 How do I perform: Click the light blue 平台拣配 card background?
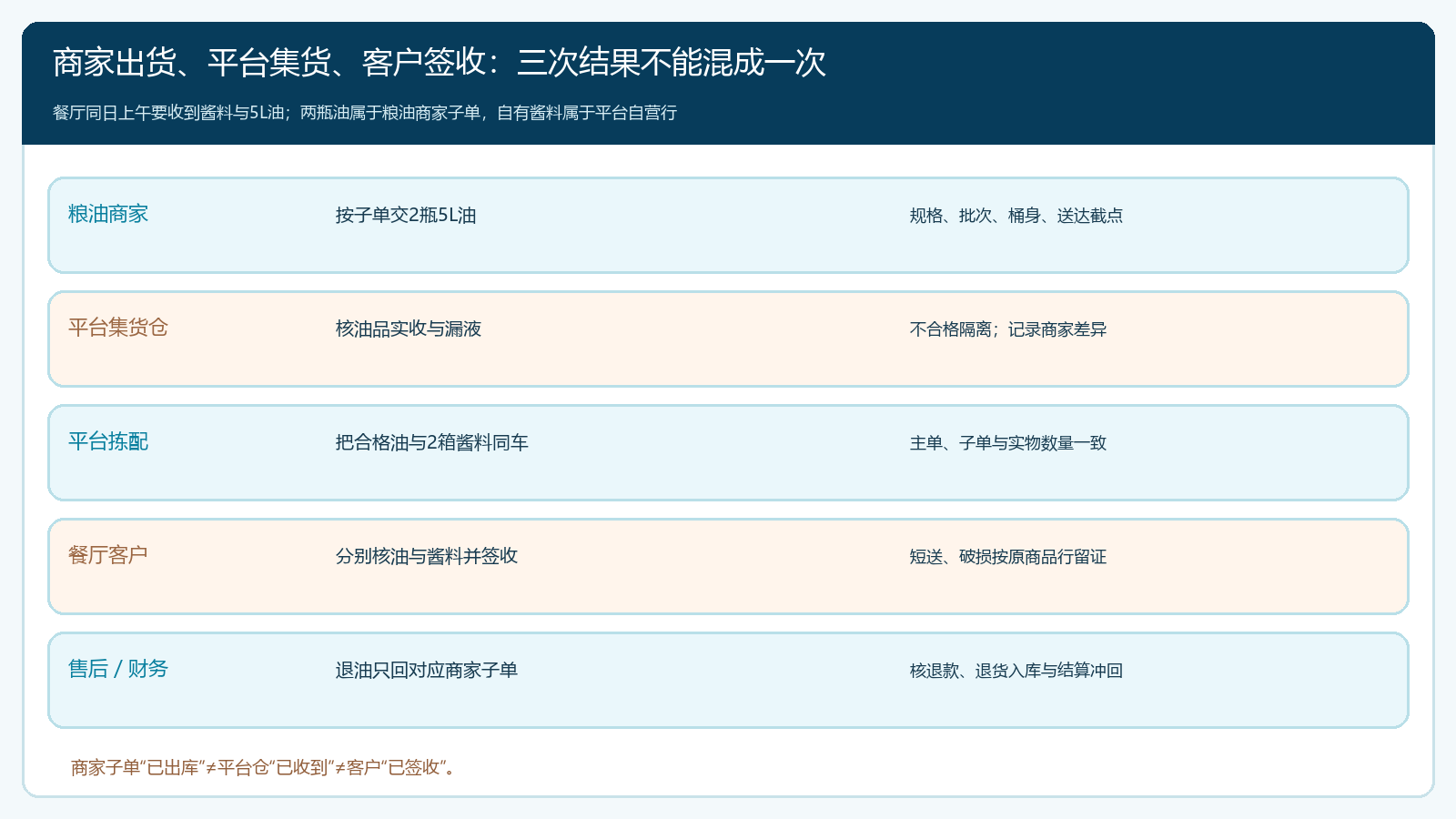coord(728,453)
